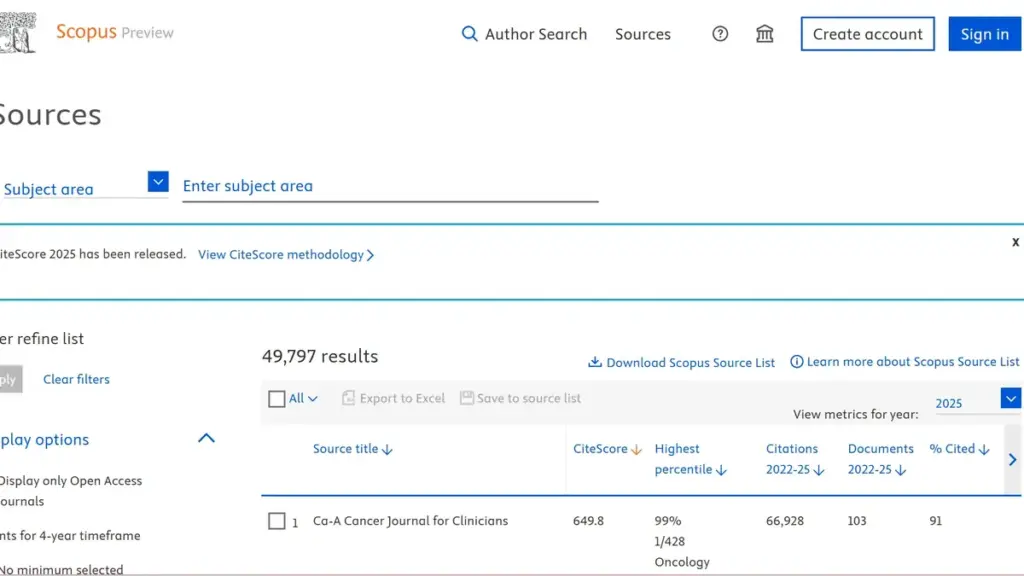Open the Subject area dropdown arrow
Image resolution: width=1024 pixels, height=576 pixels.
click(x=157, y=182)
